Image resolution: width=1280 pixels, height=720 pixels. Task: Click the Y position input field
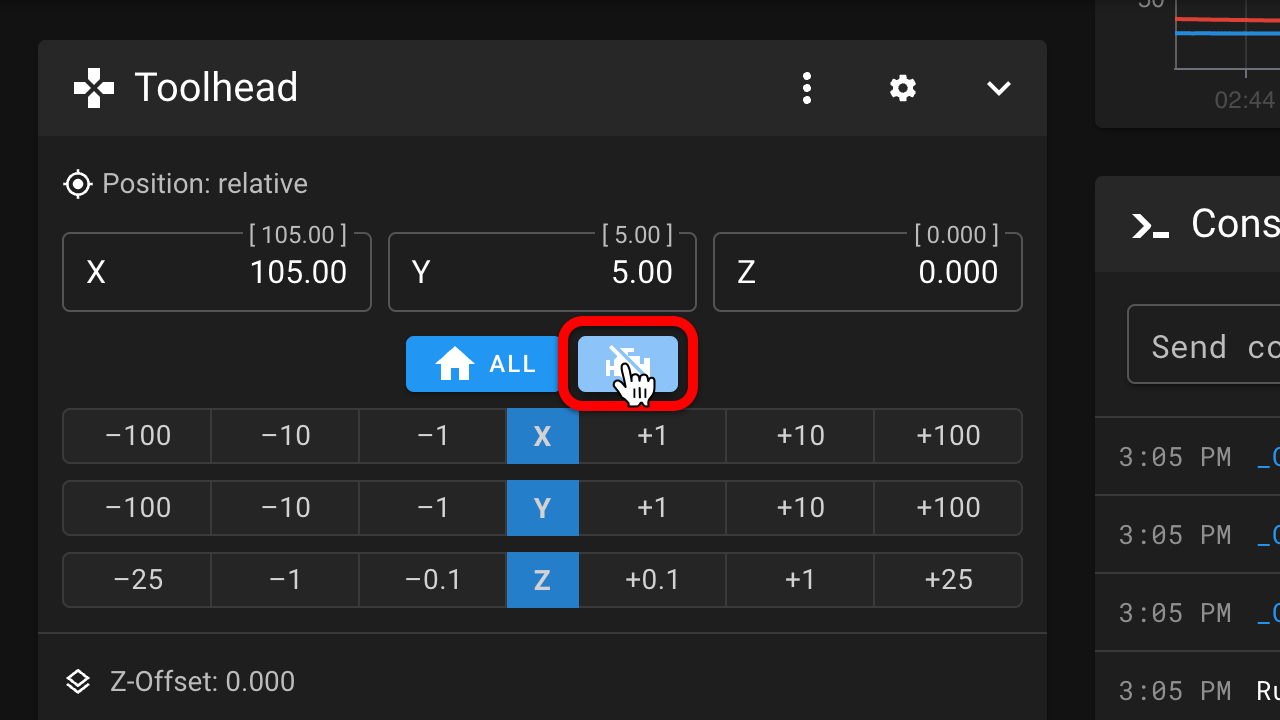pyautogui.click(x=542, y=272)
